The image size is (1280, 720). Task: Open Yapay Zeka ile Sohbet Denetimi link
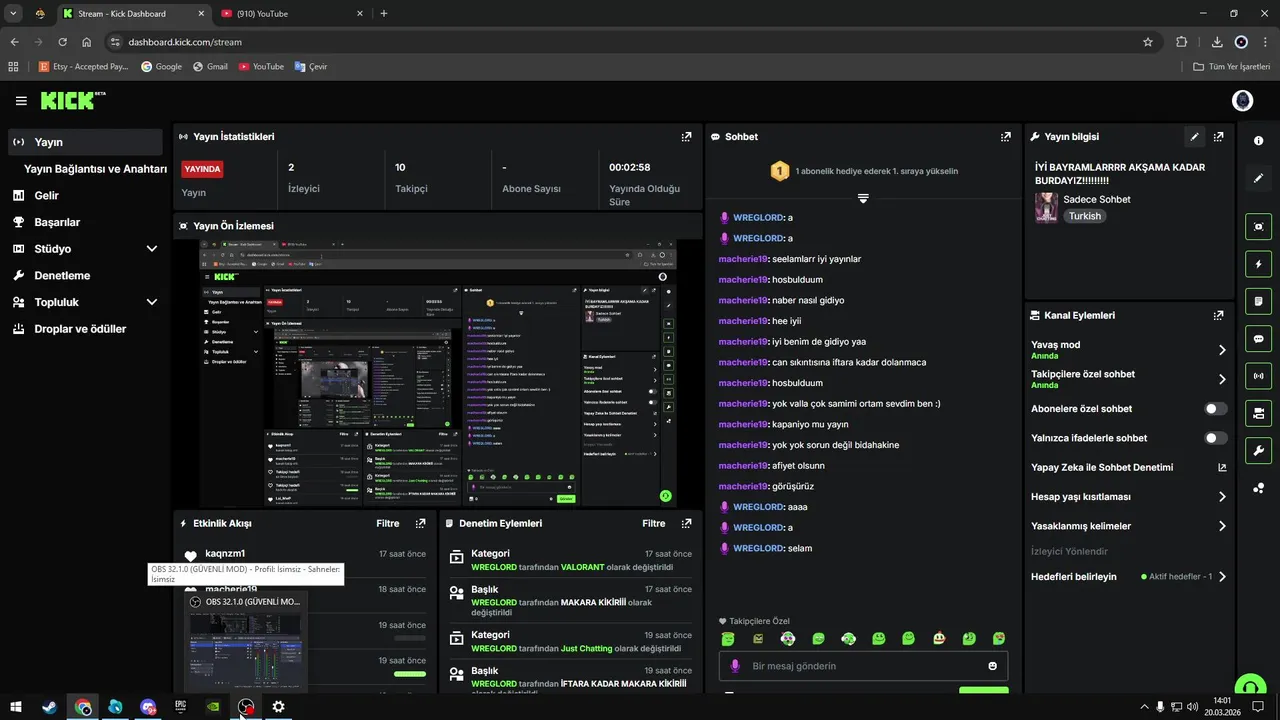(1128, 467)
